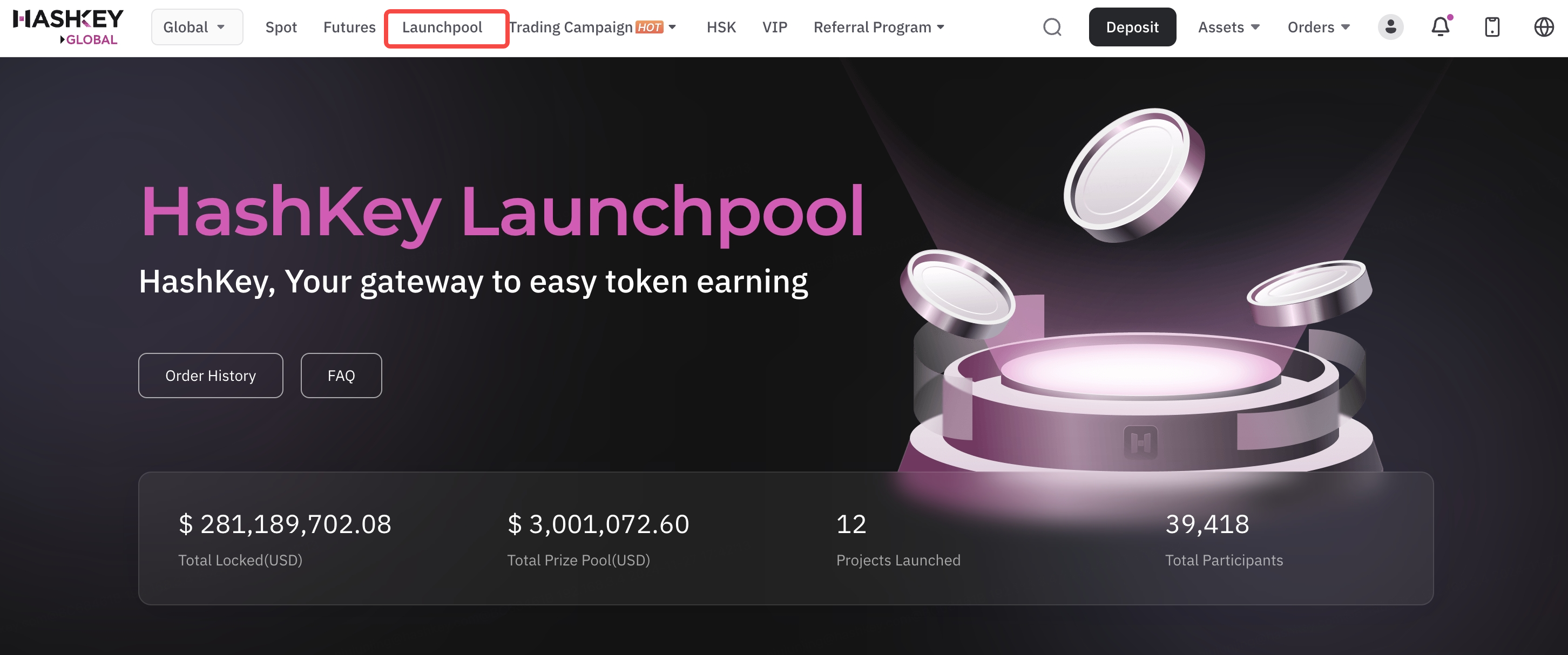Expand the Referral Program dropdown
Screen dimensions: 1568x655
tap(879, 28)
